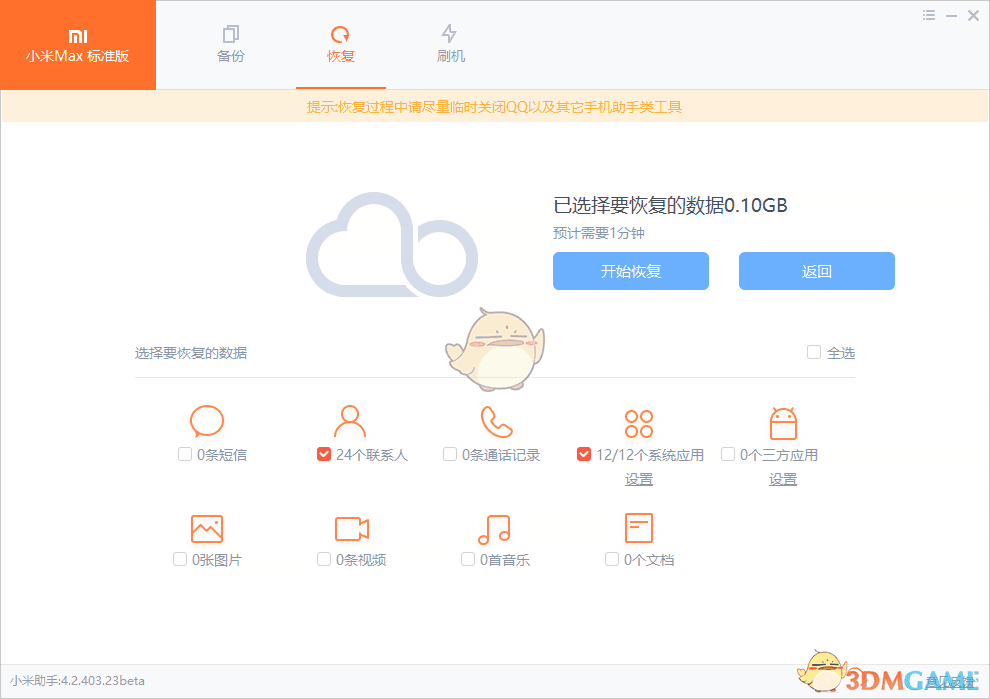Select the third-party apps icon above 0个三方应用
The height and width of the screenshot is (699, 990).
(782, 421)
